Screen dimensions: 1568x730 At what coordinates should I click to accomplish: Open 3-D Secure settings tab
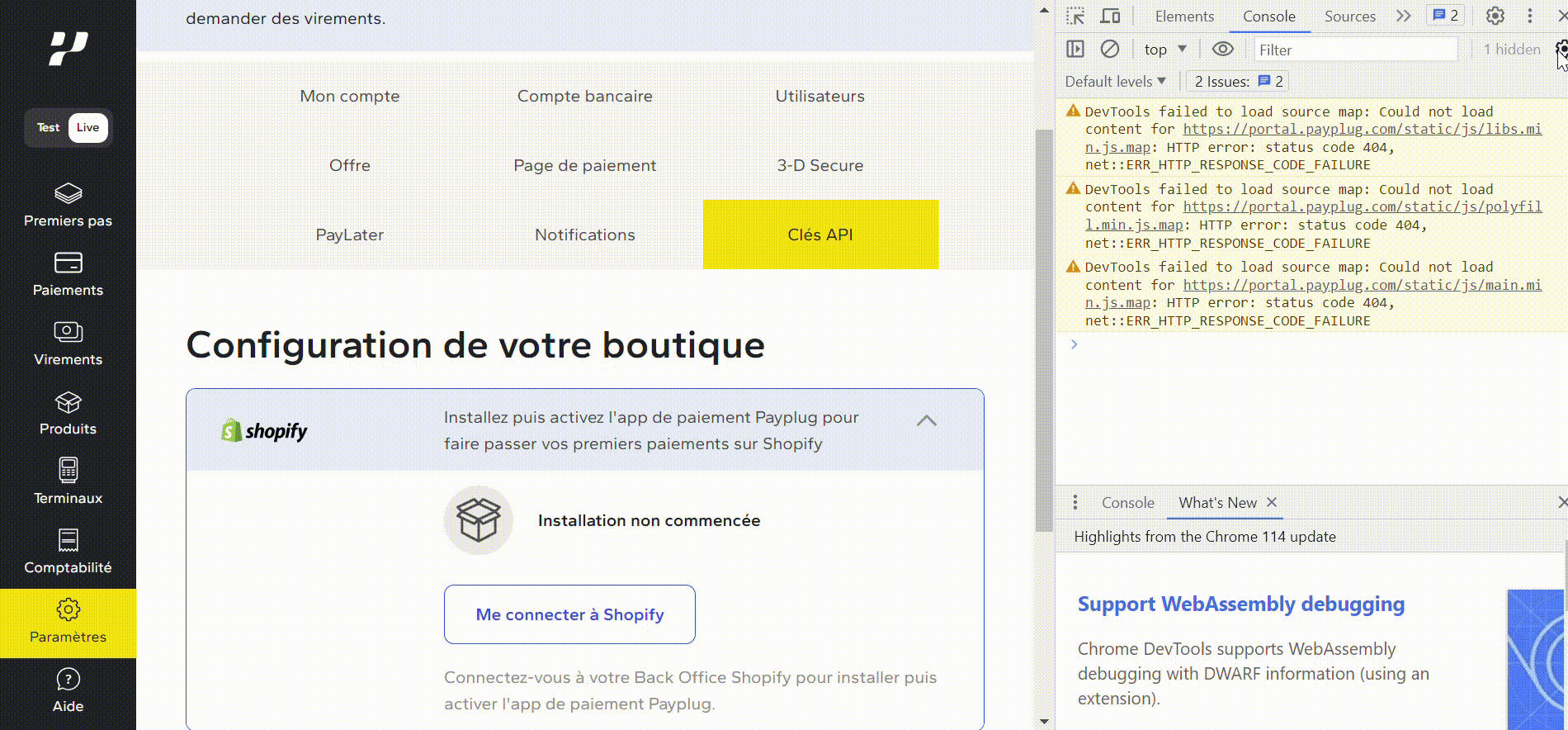coord(820,165)
